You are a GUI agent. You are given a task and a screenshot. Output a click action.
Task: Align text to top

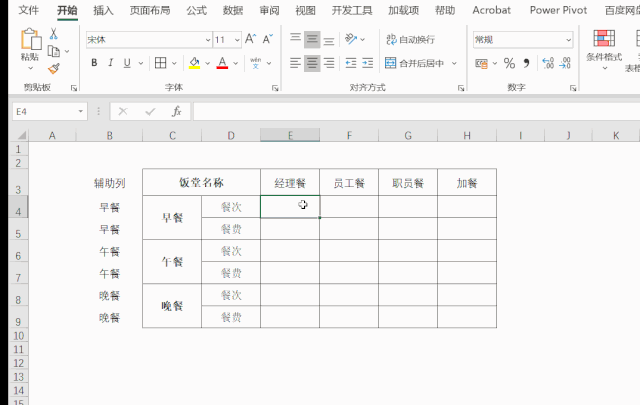point(296,39)
